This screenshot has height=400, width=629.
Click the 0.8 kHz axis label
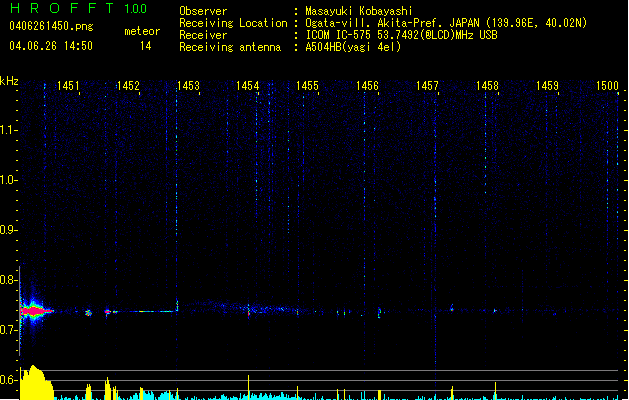pyautogui.click(x=7, y=280)
